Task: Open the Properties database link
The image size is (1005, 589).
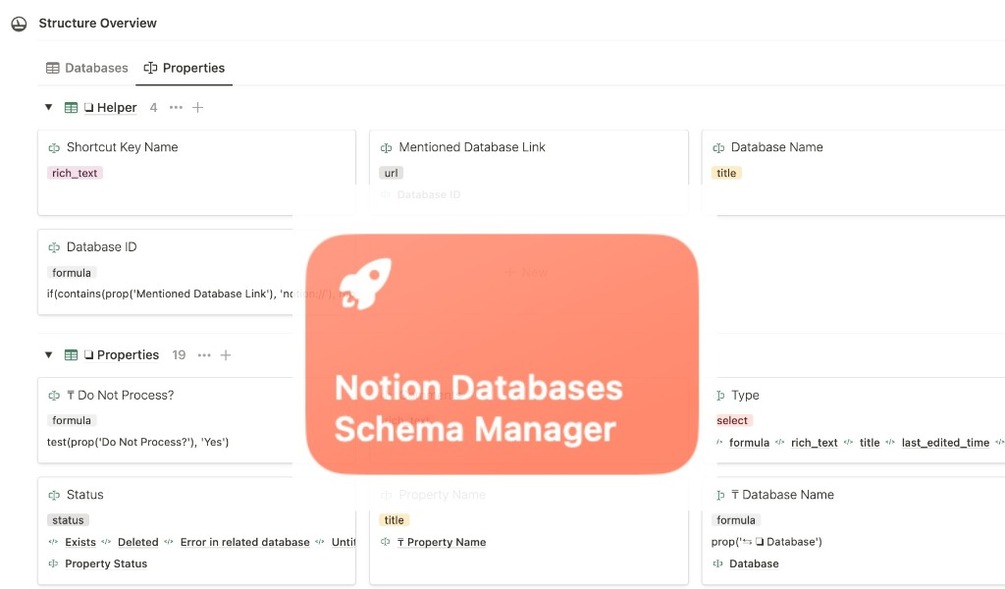Action: click(x=121, y=355)
